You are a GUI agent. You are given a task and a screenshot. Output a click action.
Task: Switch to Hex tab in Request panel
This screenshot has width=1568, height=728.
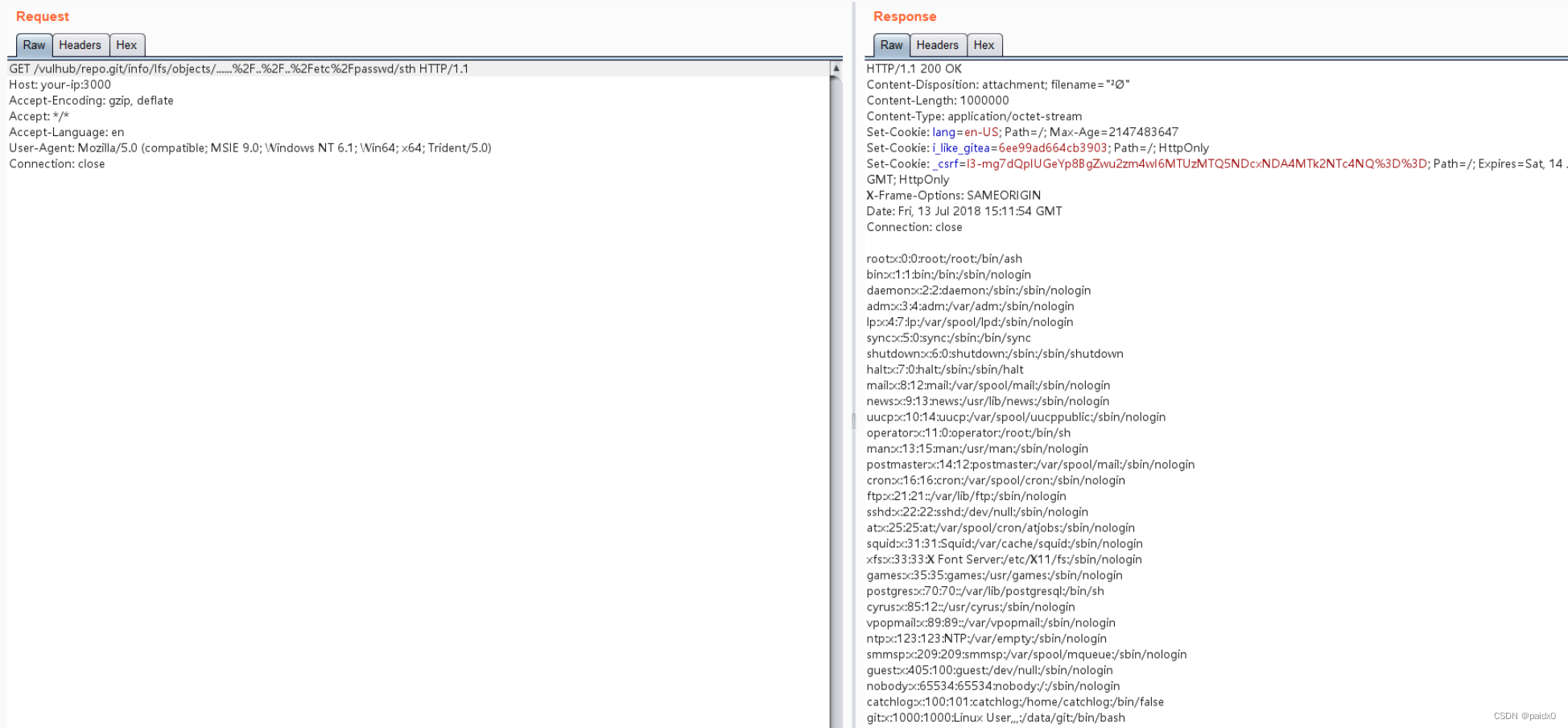click(x=126, y=45)
